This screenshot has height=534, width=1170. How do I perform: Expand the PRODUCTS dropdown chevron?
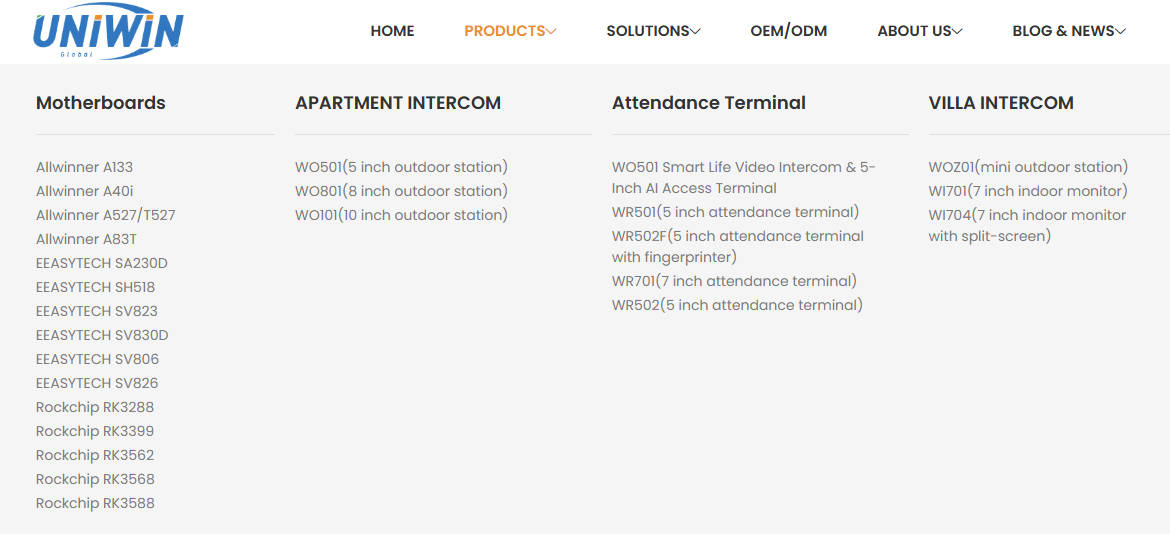(551, 32)
